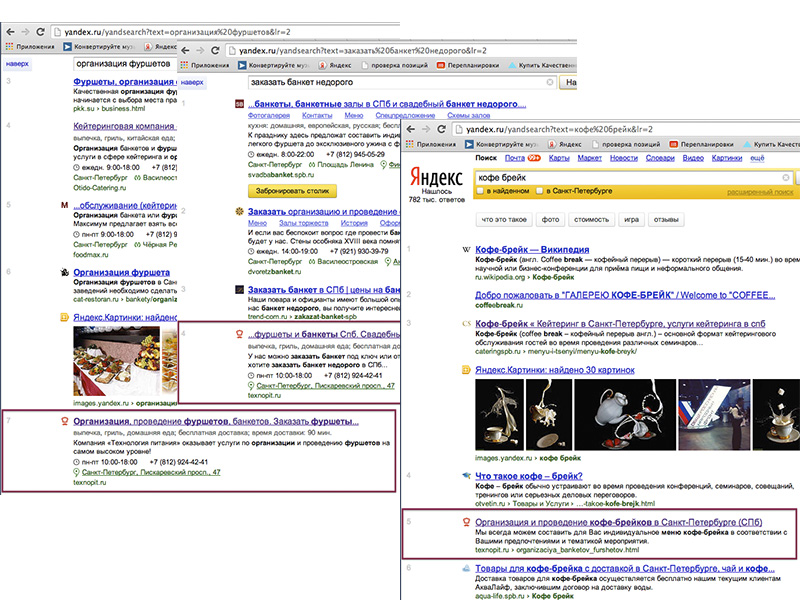
Task: Click the 'Забронировать столик' button
Action: pos(292,191)
